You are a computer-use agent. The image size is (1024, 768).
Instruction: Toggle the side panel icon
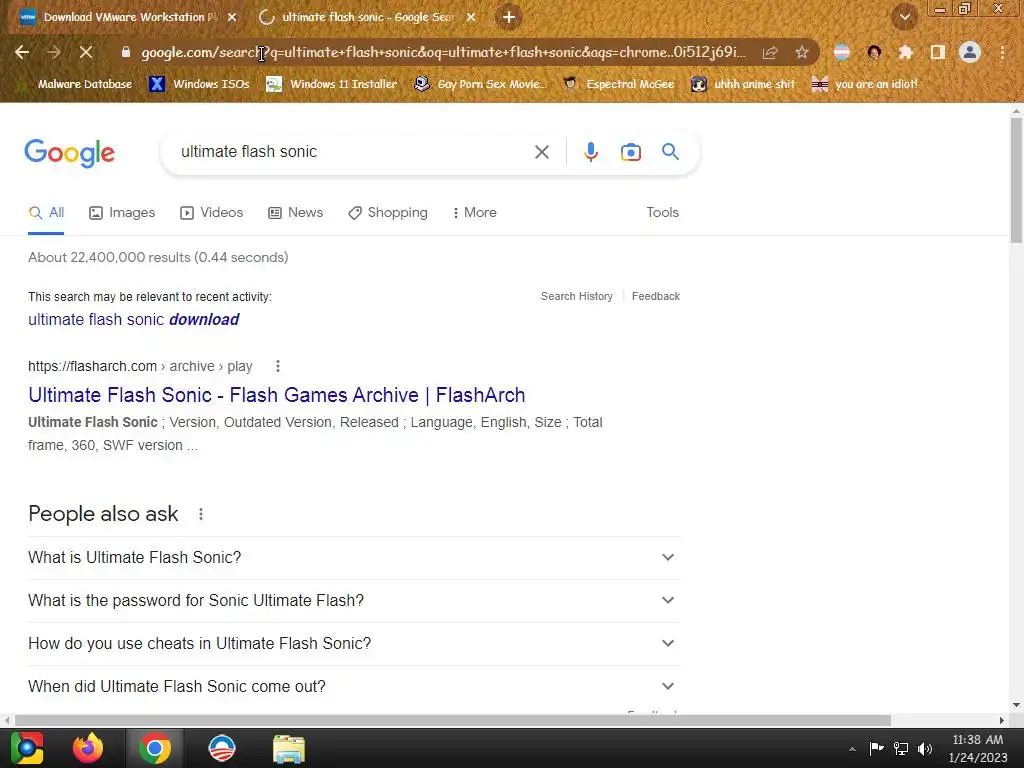937,52
